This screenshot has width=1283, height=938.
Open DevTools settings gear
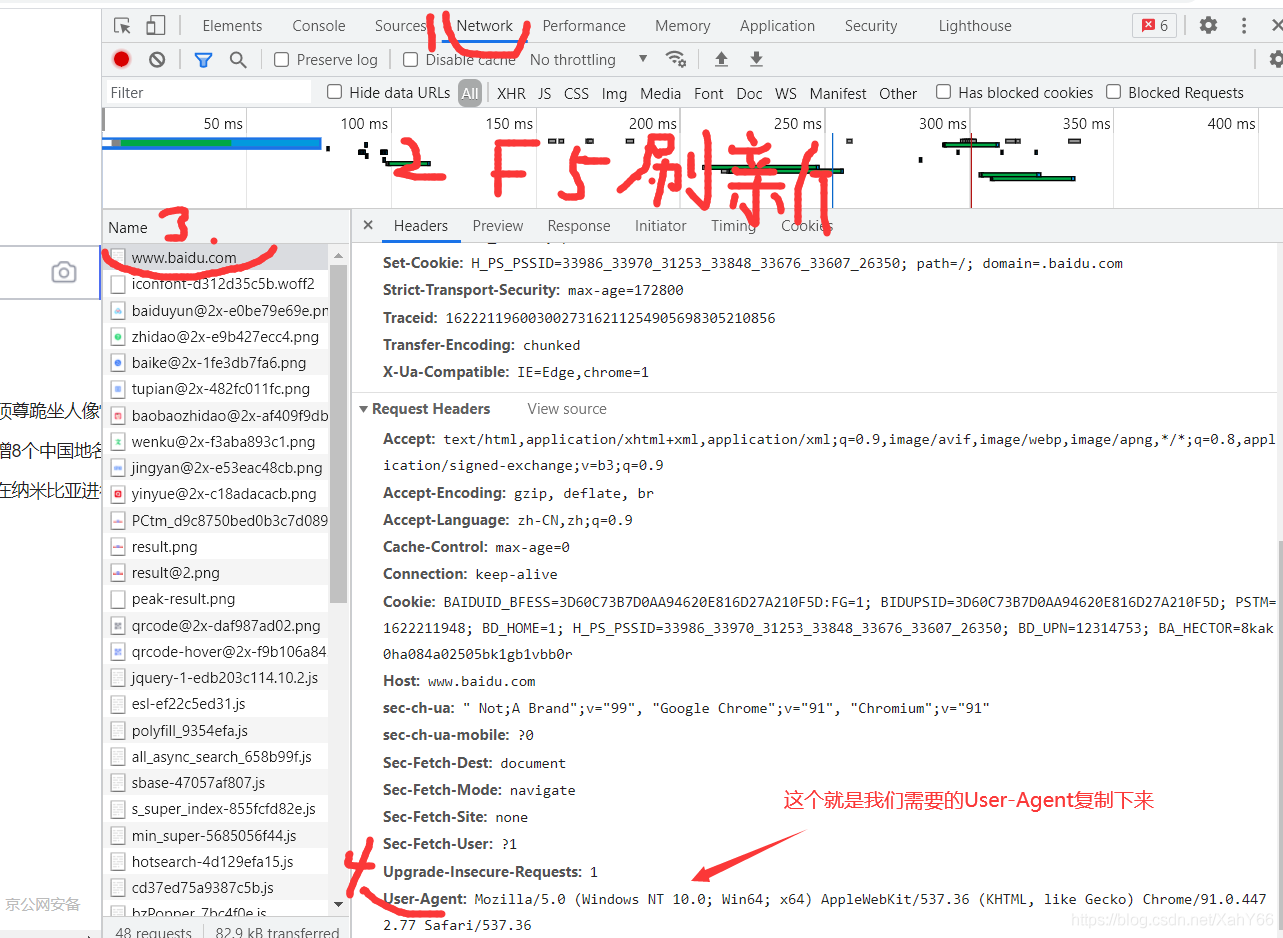click(1208, 26)
